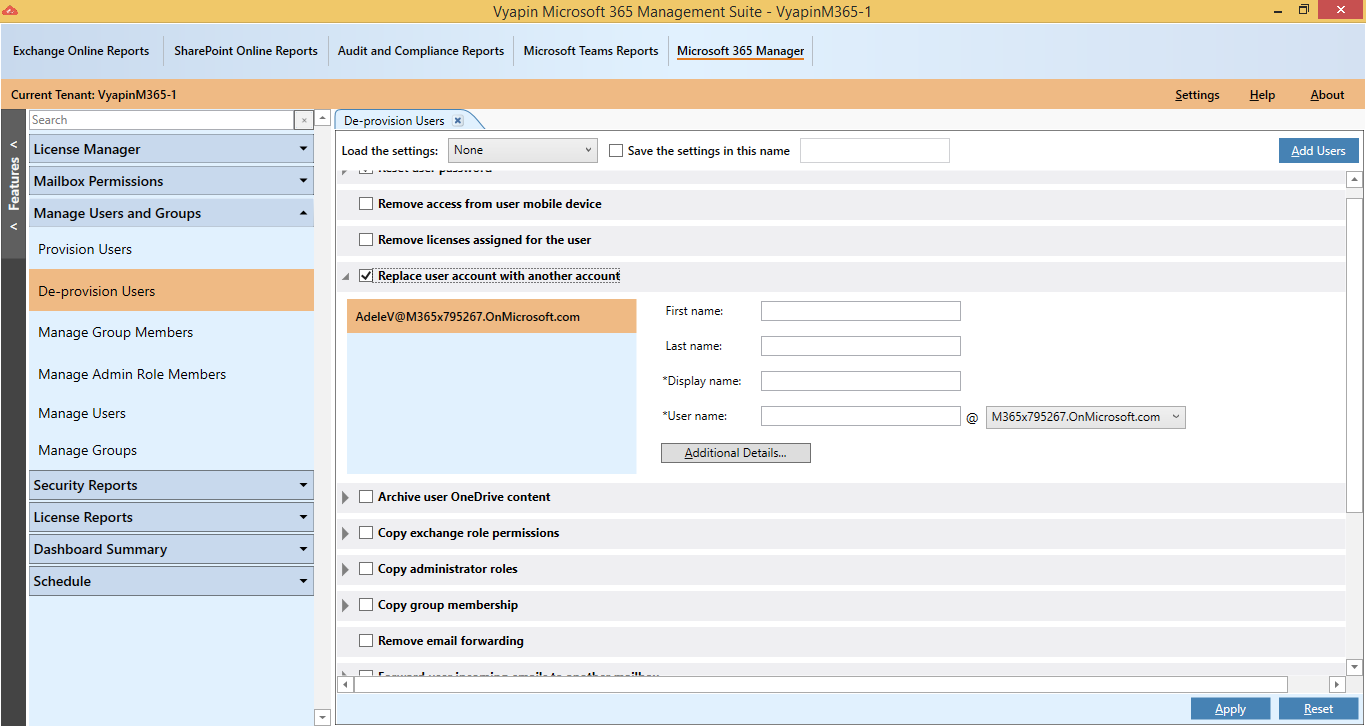Expand the License Manager section
Viewport: 1366px width, 728px height.
pyautogui.click(x=171, y=149)
